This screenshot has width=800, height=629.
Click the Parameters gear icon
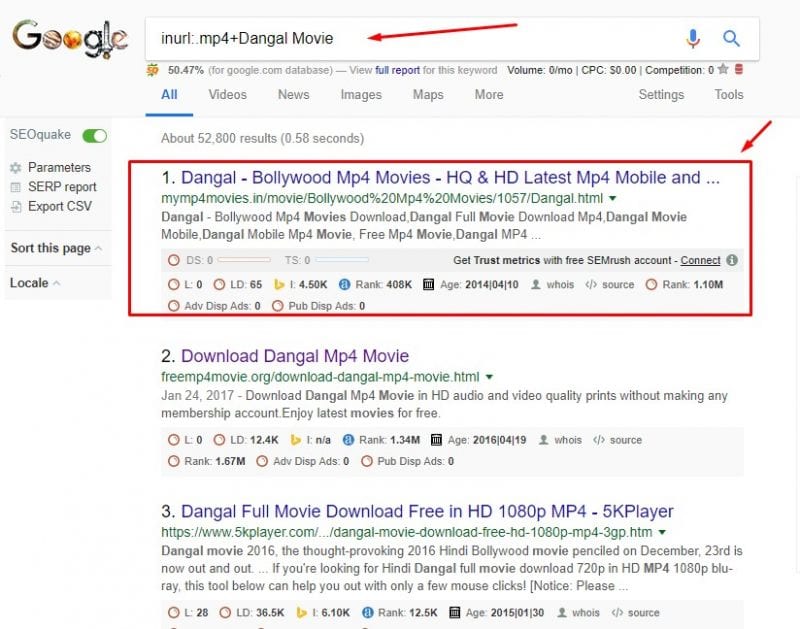click(16, 167)
